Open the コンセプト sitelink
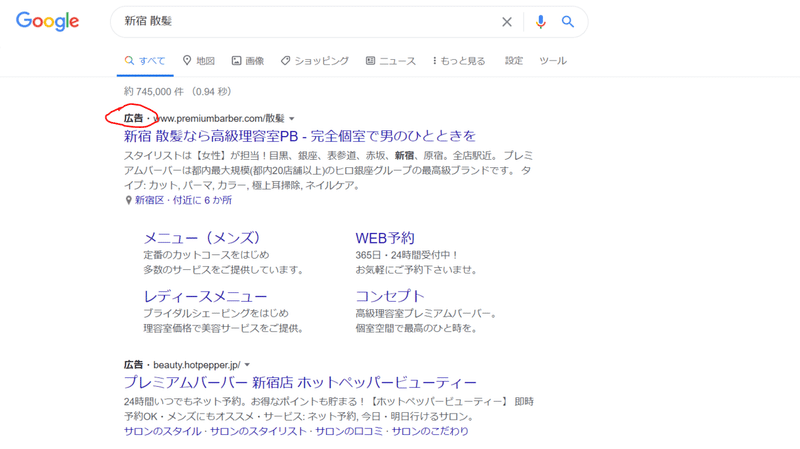Screen dimensions: 800x449 [x=390, y=296]
